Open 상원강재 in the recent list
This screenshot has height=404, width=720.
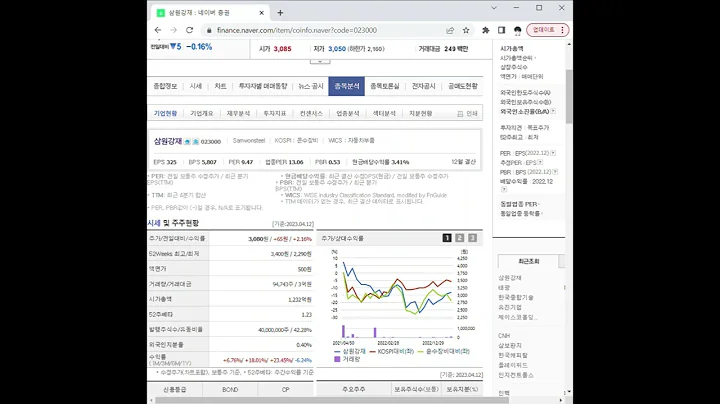(x=510, y=278)
